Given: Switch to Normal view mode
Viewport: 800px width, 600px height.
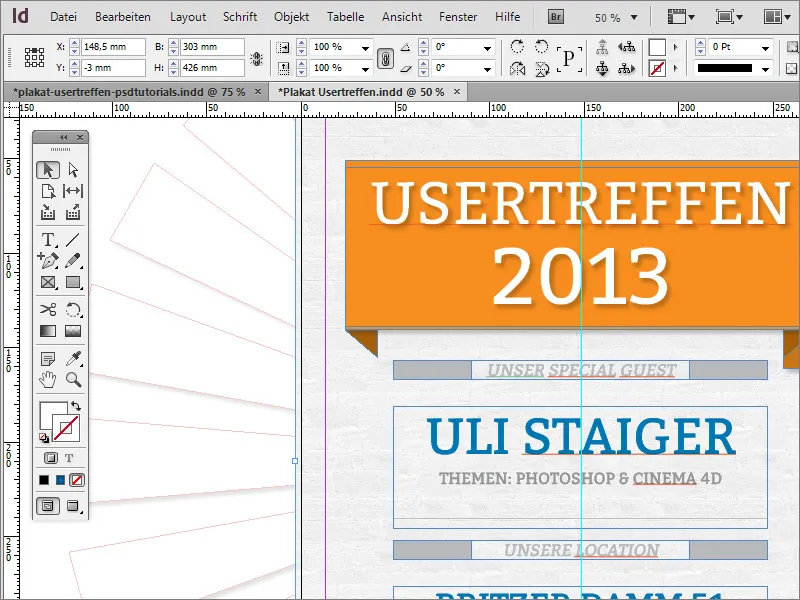Looking at the screenshot, I should [x=48, y=506].
